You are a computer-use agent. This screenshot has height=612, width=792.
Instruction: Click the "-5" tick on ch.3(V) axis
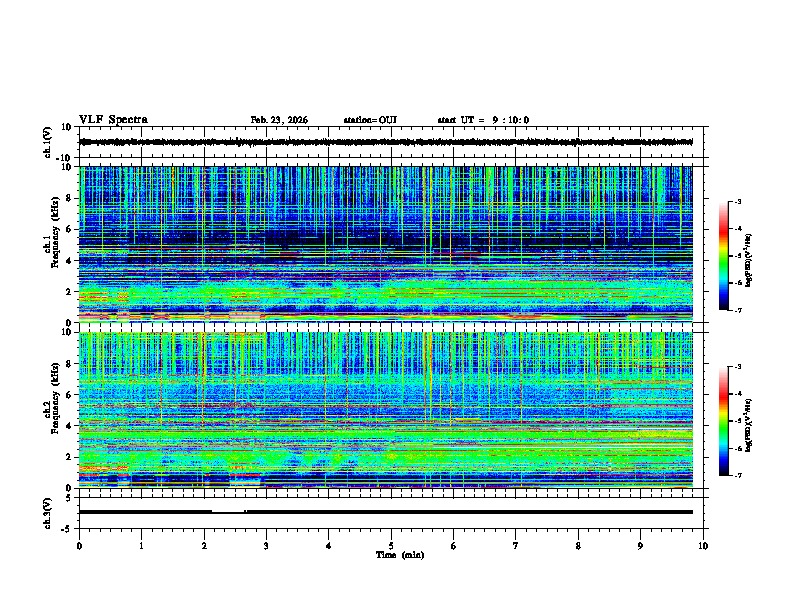point(68,529)
